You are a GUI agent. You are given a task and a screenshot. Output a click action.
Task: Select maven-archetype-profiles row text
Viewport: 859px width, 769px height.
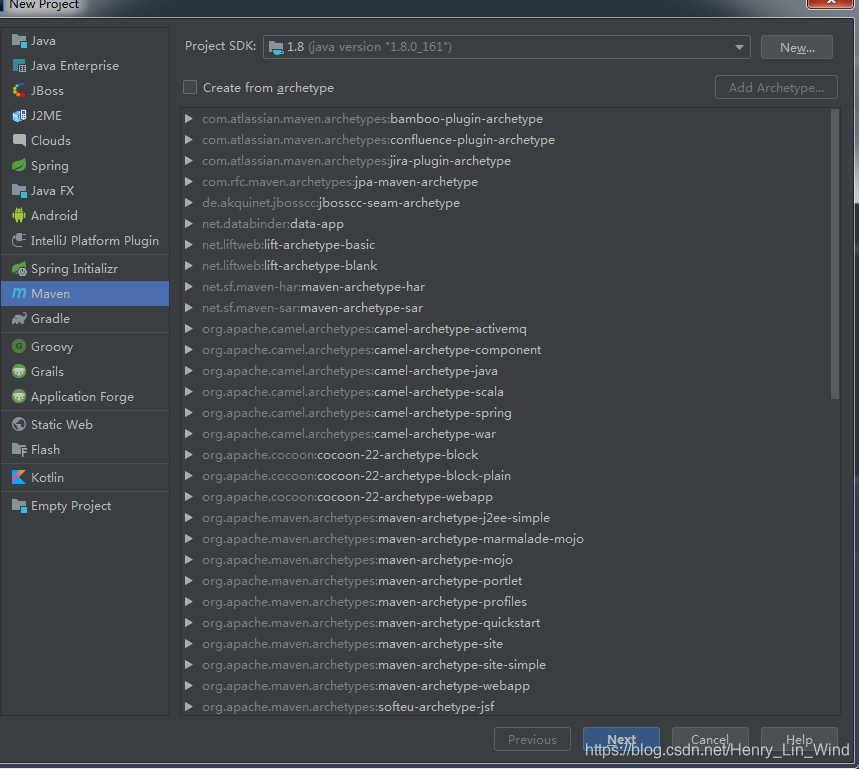[364, 602]
